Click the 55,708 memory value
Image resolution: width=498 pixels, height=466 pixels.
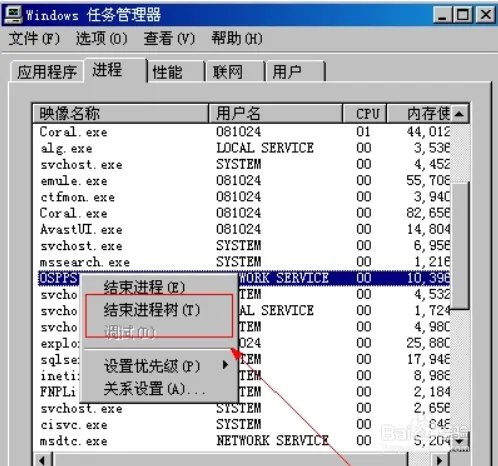click(428, 181)
